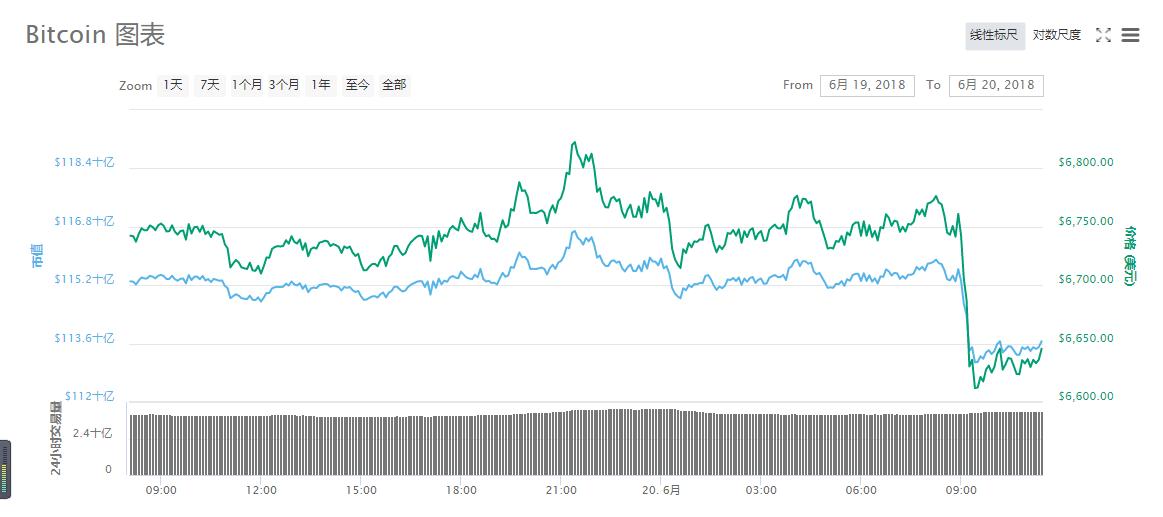This screenshot has width=1163, height=517.
Task: Select 1年 zoom range
Action: [x=321, y=85]
